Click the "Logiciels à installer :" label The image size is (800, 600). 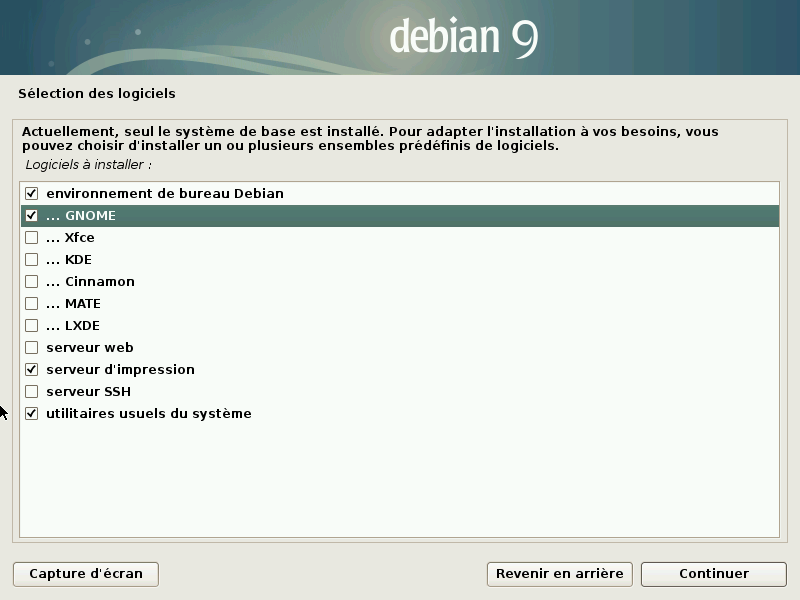tap(88, 164)
